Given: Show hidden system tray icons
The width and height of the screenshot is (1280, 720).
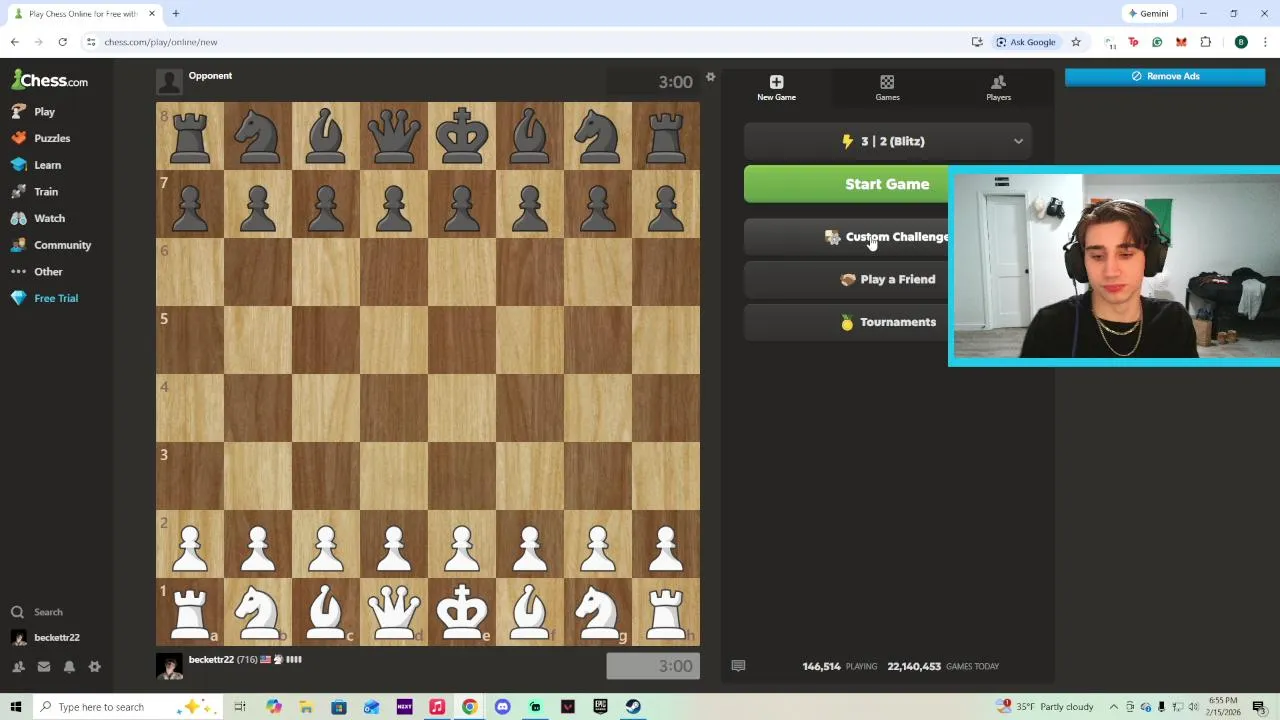Looking at the screenshot, I should (1113, 707).
